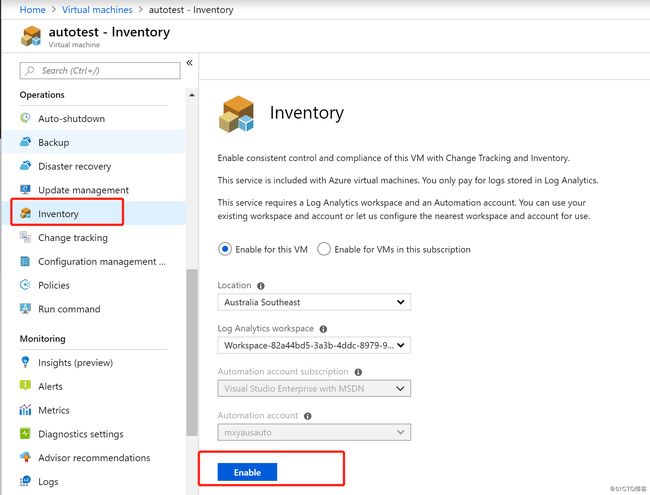Click the sidebar Search box
The image size is (650, 495).
100,70
